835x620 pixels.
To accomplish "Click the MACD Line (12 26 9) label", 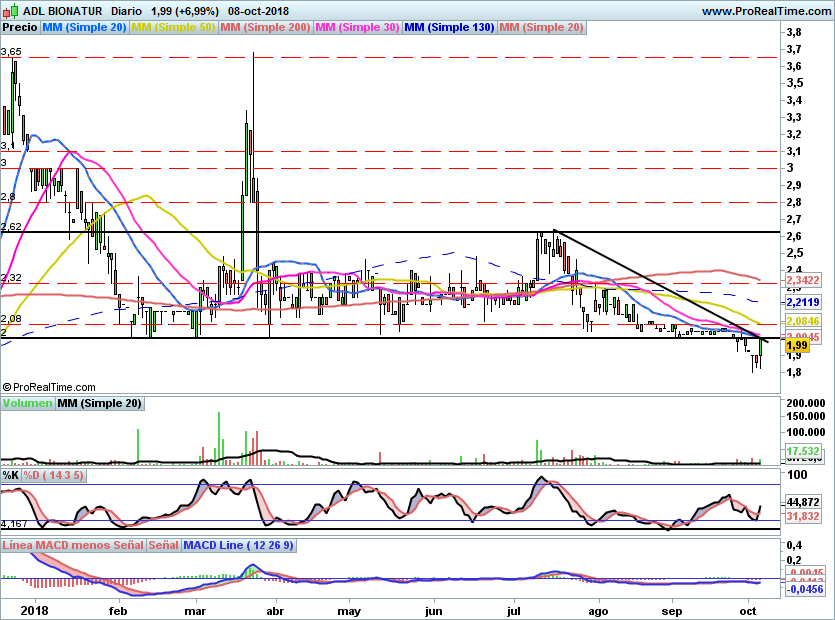I will [x=238, y=545].
